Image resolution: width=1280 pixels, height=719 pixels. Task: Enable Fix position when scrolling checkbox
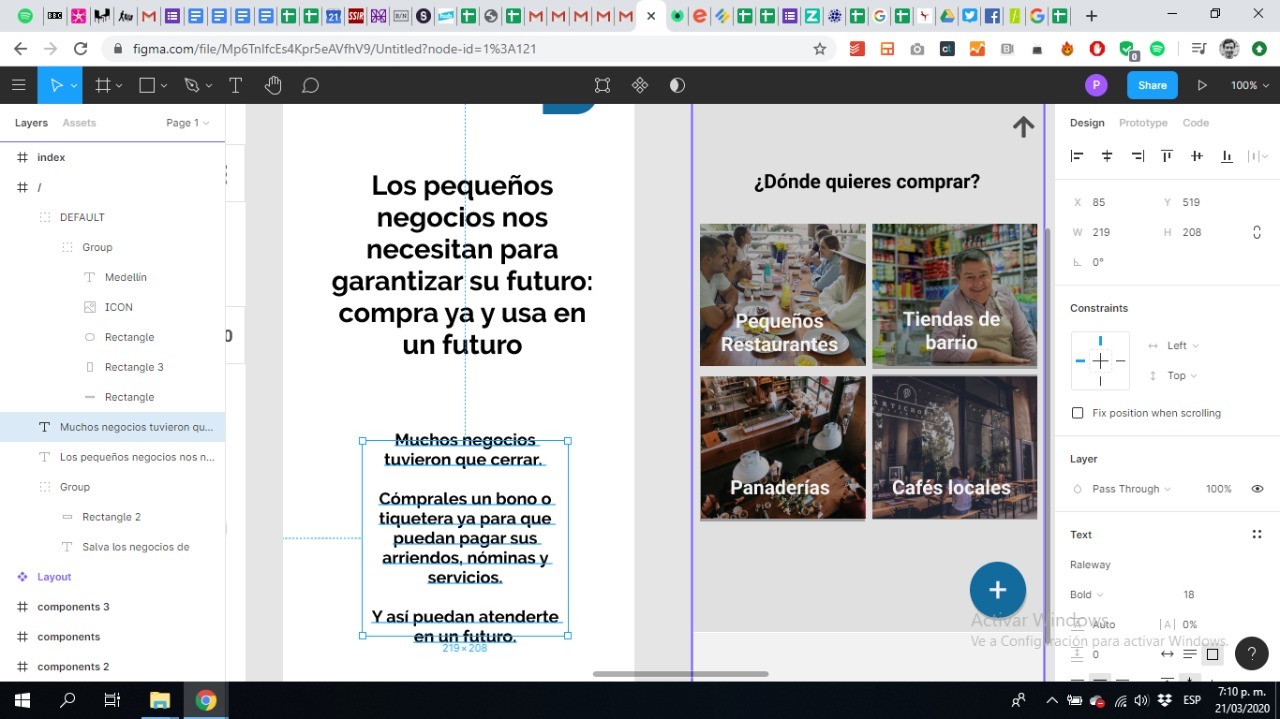tap(1077, 413)
